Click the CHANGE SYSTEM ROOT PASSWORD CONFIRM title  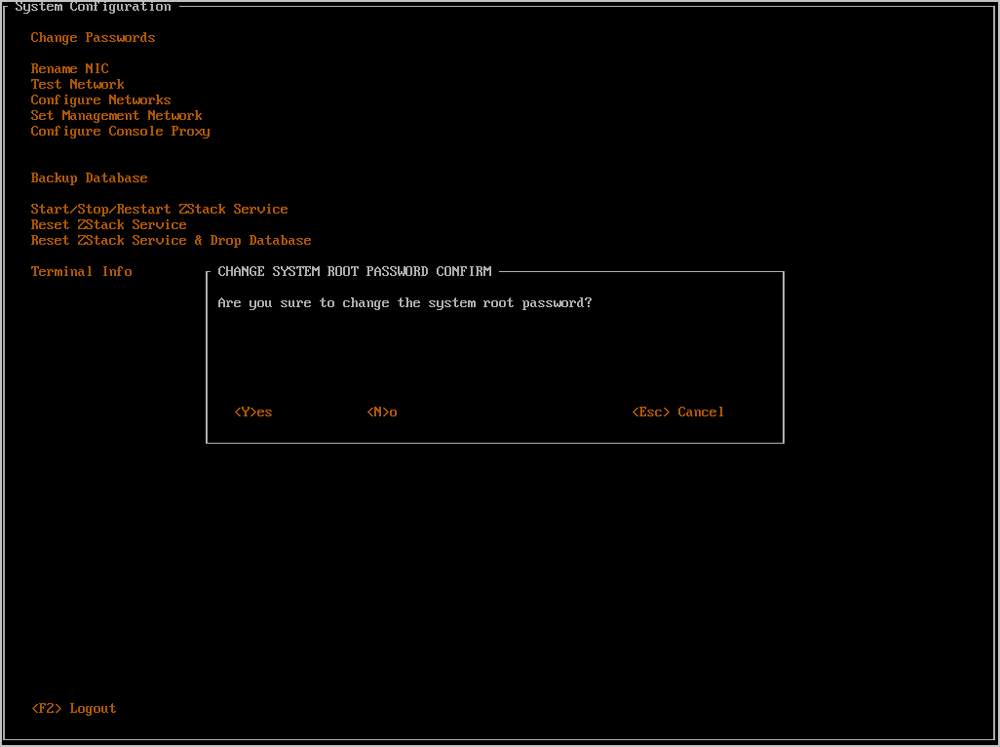[x=354, y=271]
